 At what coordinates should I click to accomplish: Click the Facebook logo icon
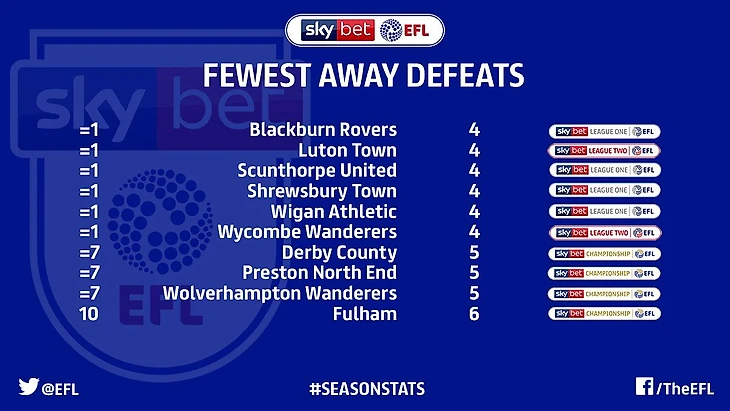(x=643, y=387)
